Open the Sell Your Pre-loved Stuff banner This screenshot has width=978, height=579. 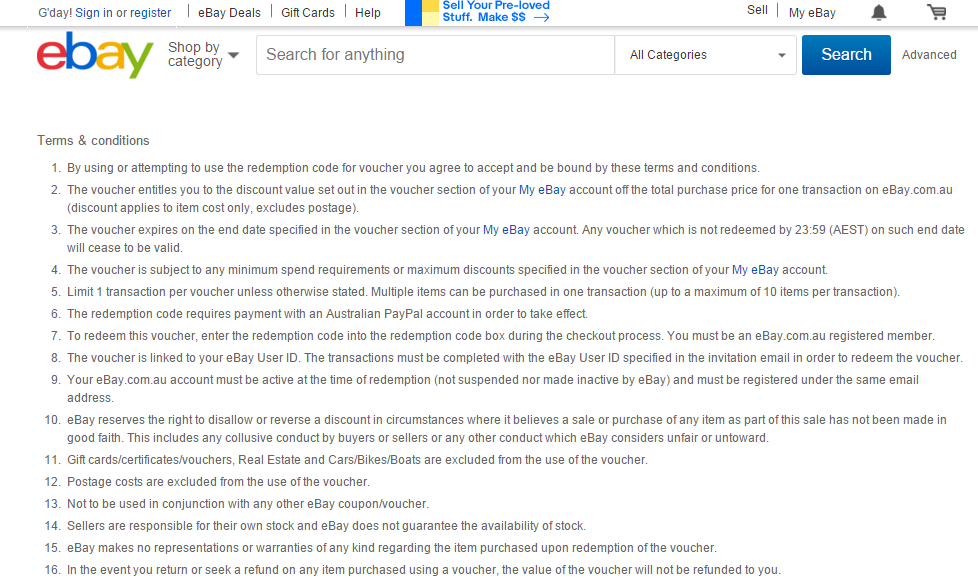(478, 12)
